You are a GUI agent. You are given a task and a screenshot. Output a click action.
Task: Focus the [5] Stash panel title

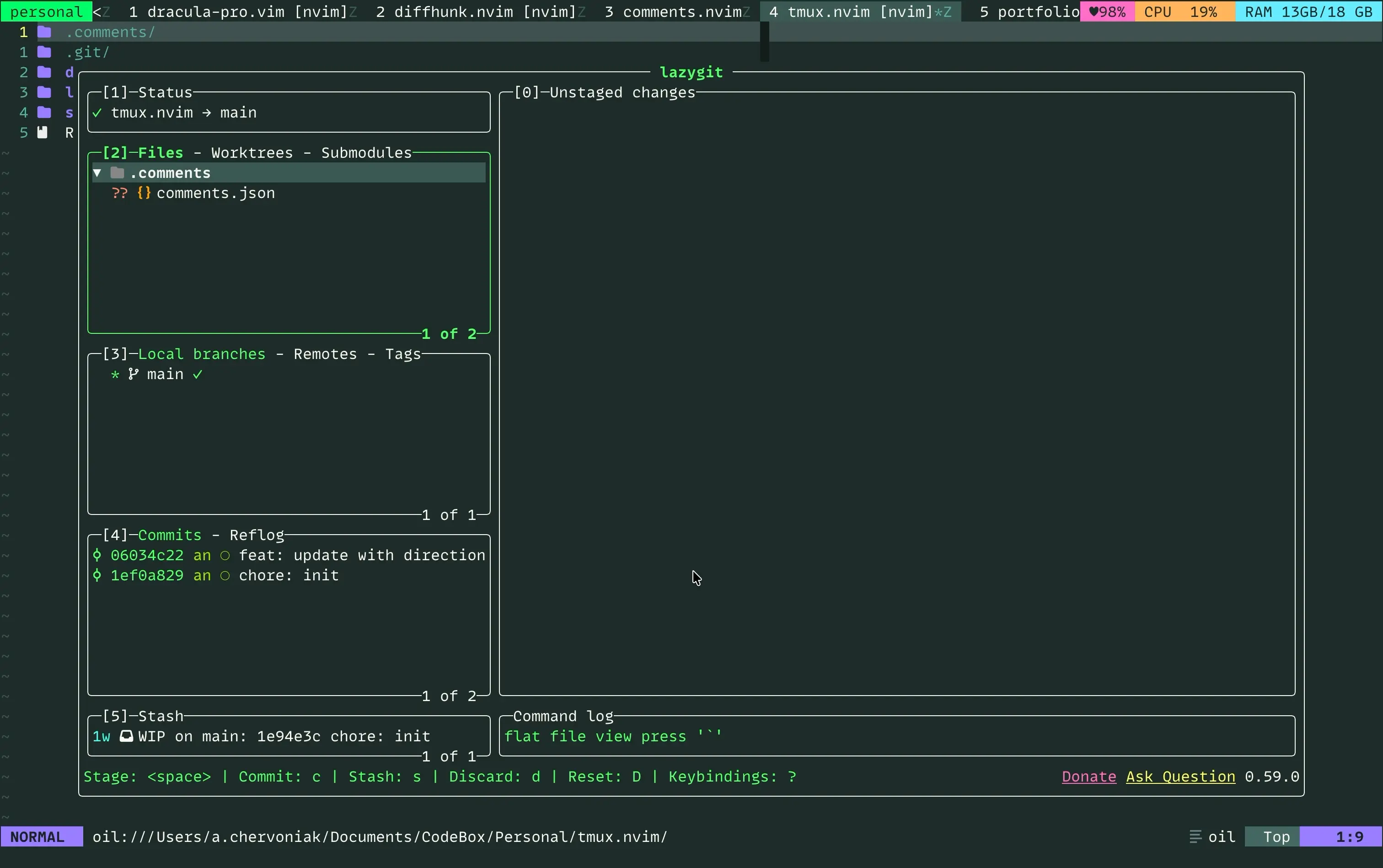tap(143, 716)
